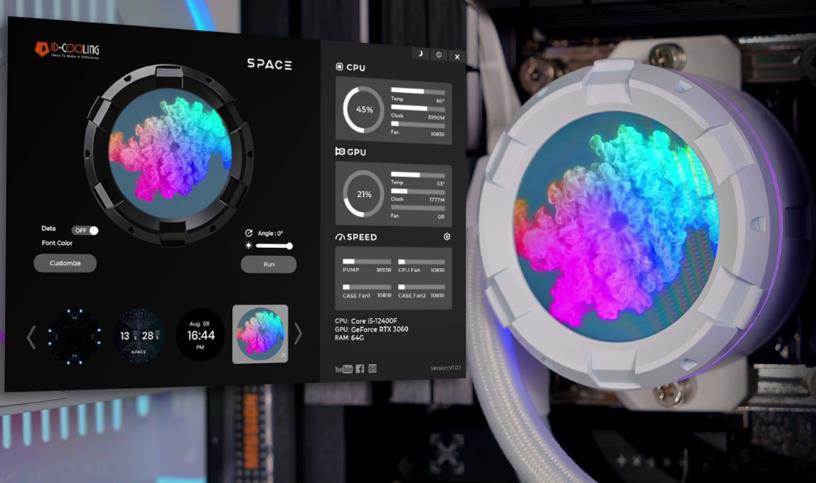Open the Instagram link icon

tap(373, 368)
